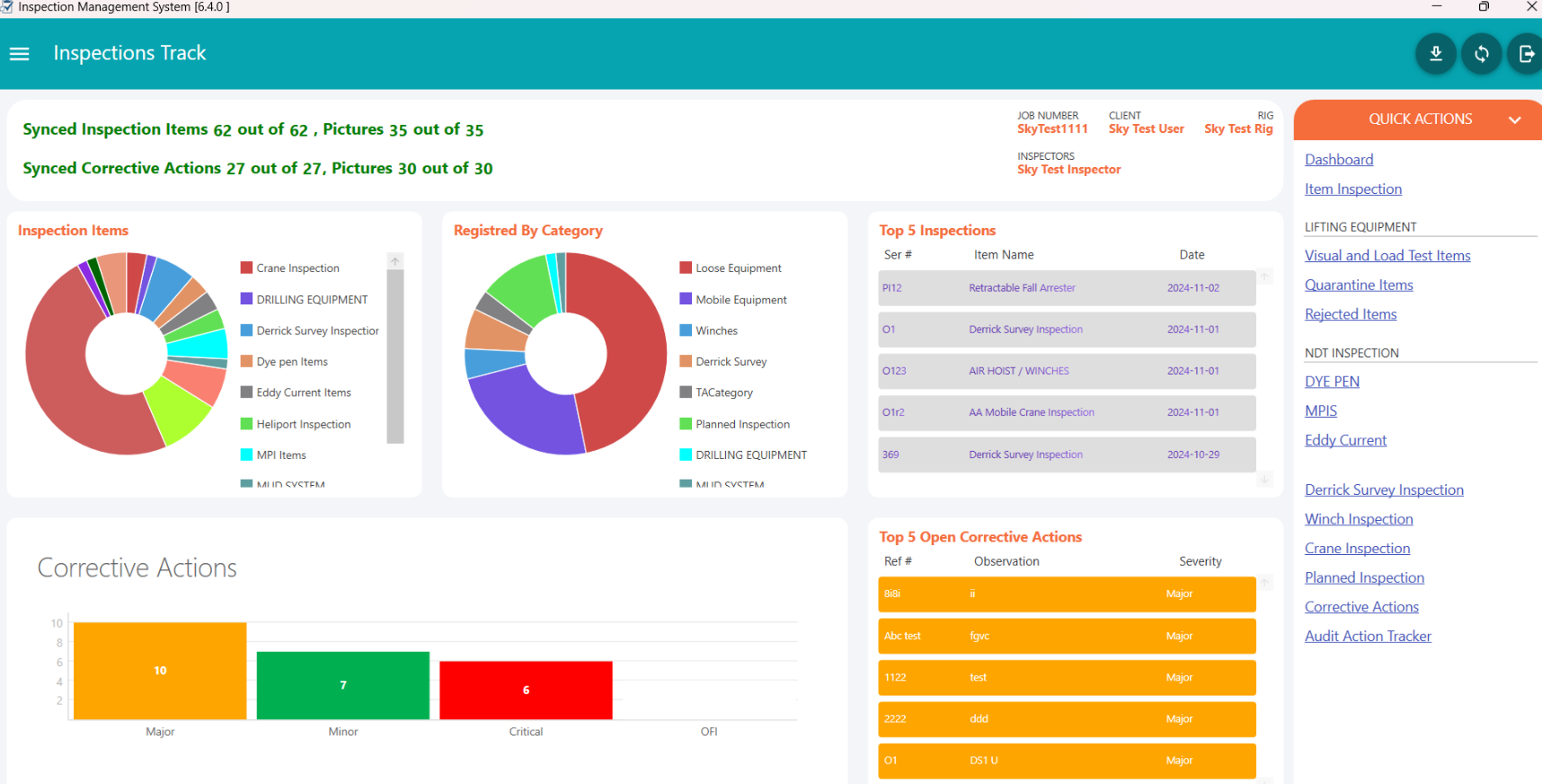This screenshot has height=784, width=1542.
Task: Select the O1 Derrick Survey Inspection row
Action: (1067, 330)
